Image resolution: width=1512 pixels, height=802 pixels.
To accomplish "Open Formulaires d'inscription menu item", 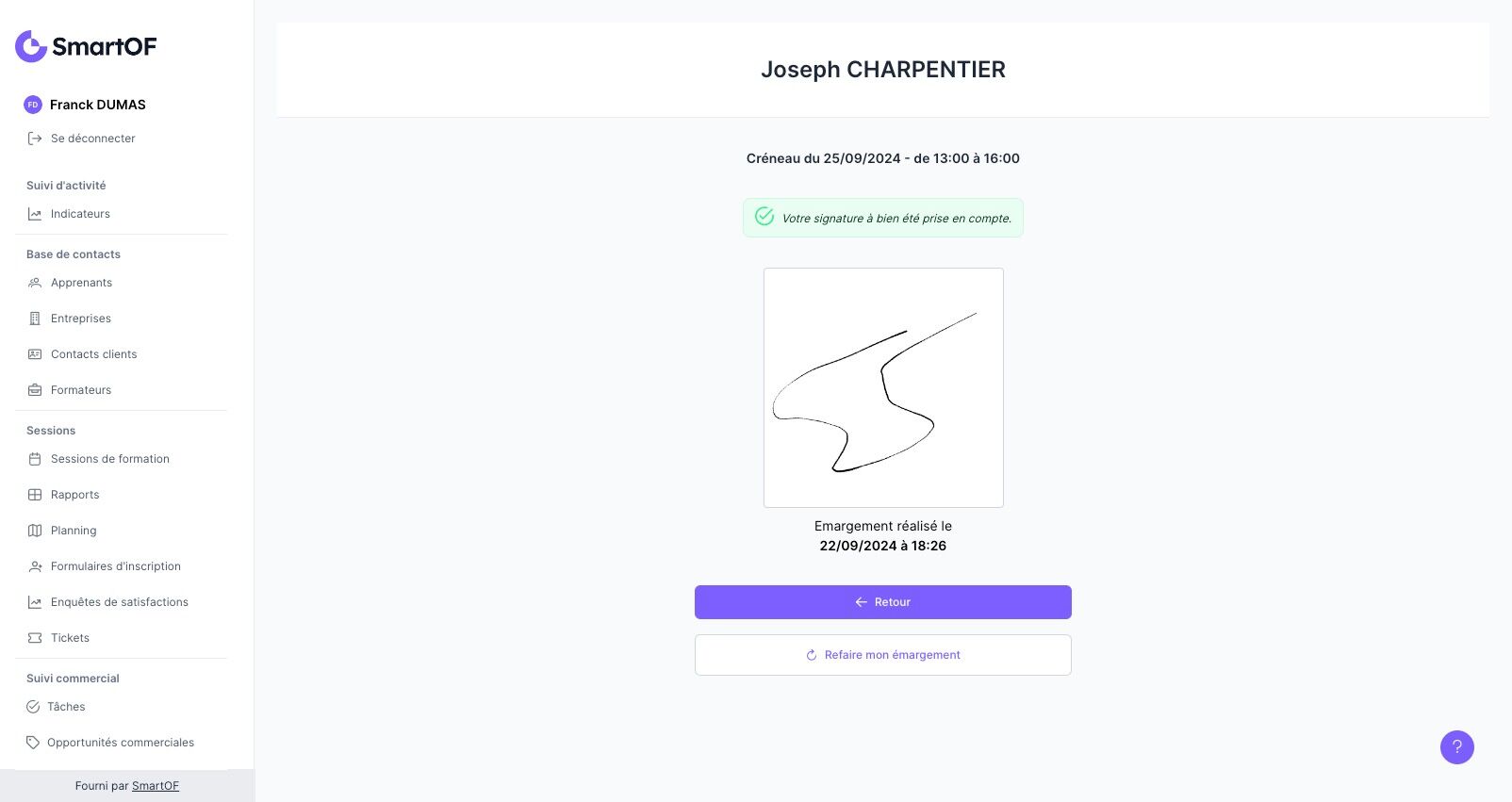I will tap(115, 566).
